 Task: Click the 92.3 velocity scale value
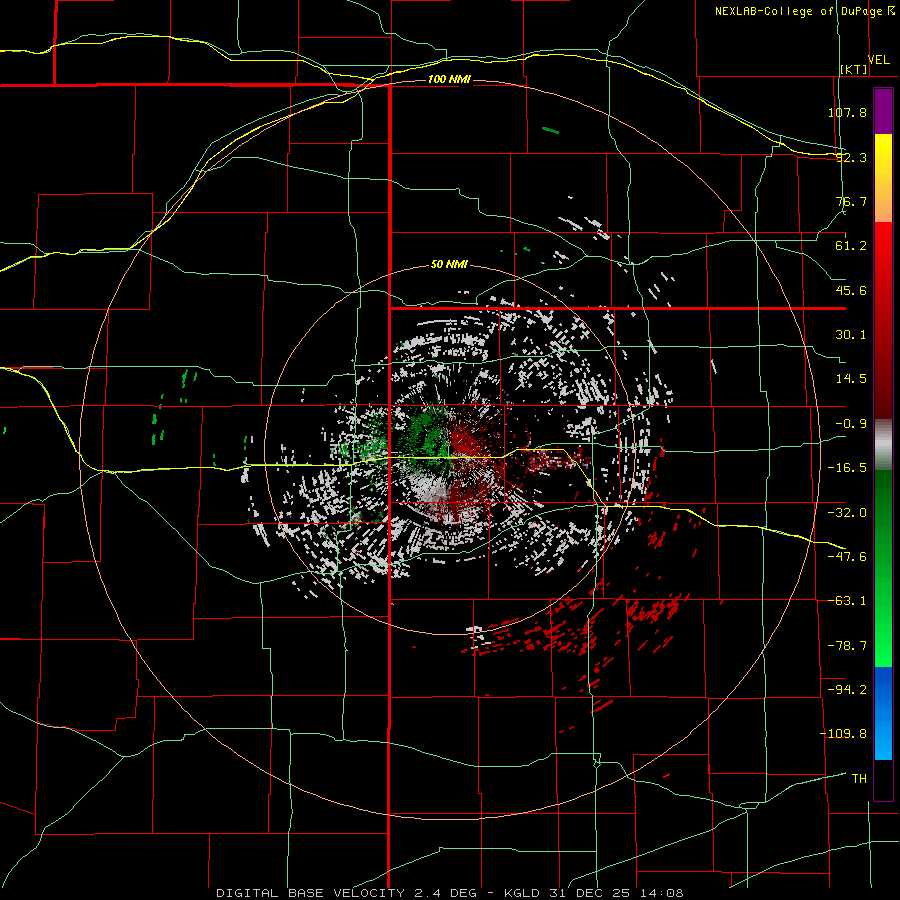click(x=851, y=157)
